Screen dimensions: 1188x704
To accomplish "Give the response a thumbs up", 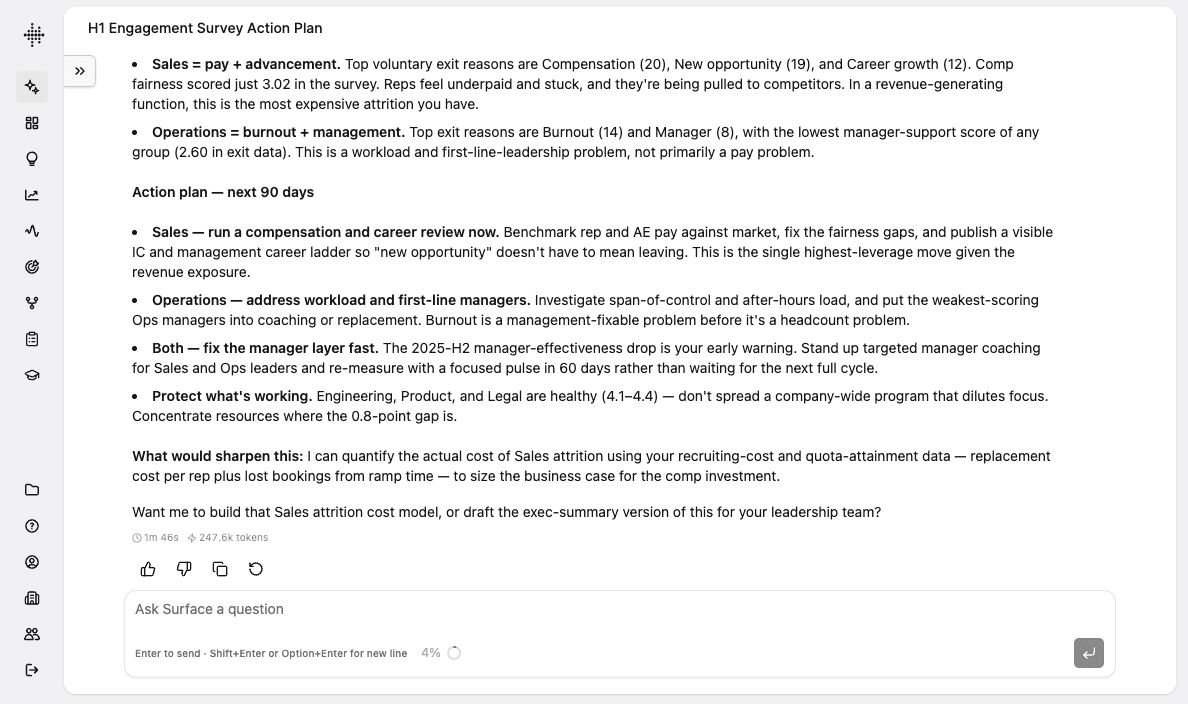I will [148, 569].
